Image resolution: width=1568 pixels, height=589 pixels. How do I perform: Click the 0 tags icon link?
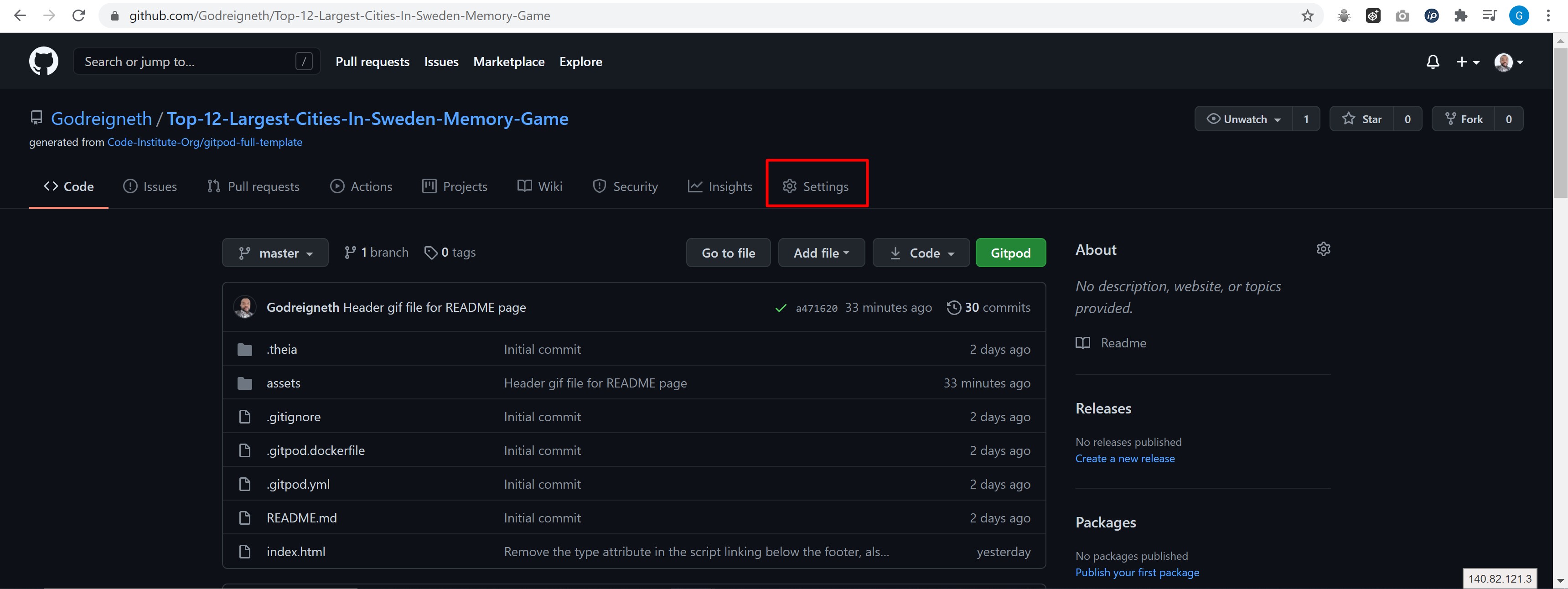450,253
